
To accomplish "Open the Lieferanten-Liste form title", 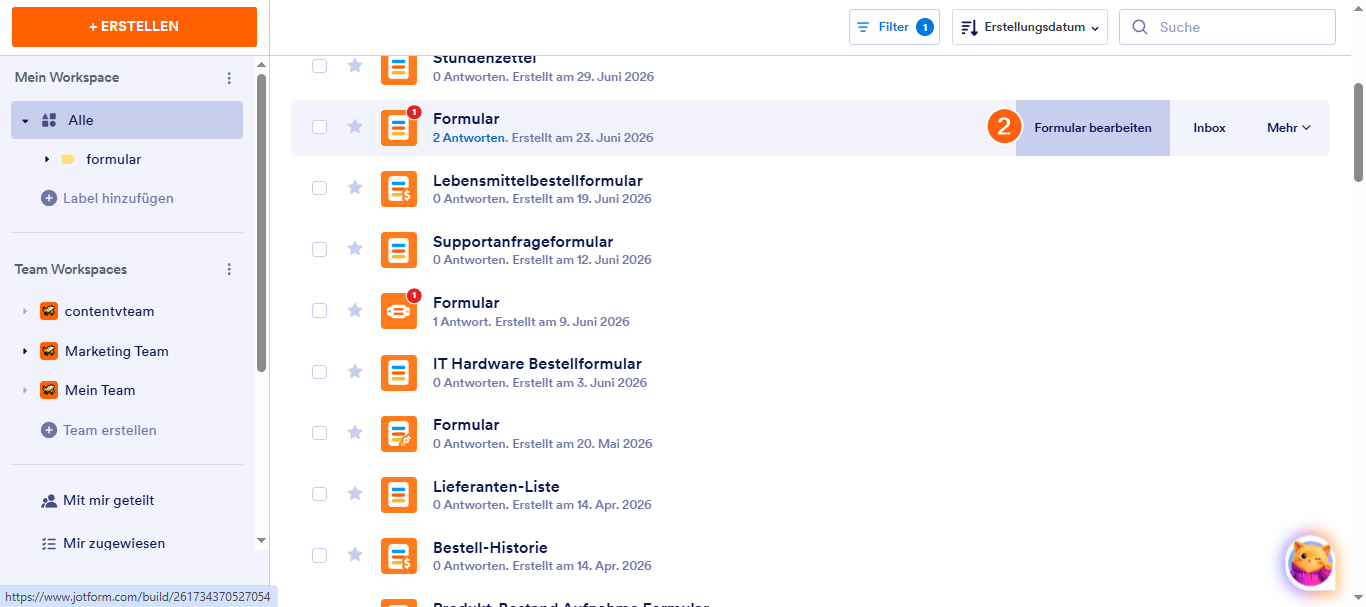I will coord(496,486).
